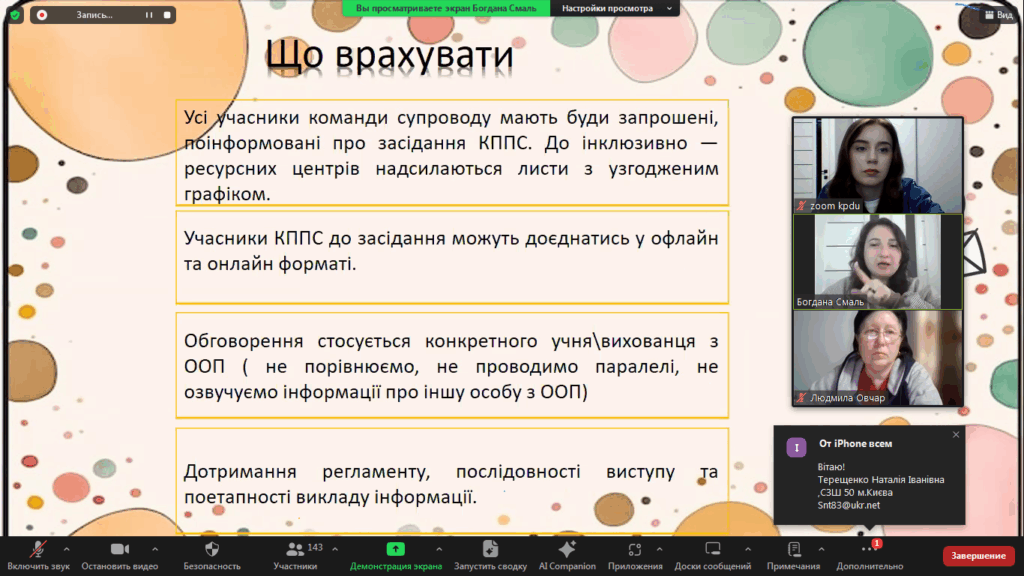Open Примечания notes icon
Image resolution: width=1024 pixels, height=576 pixels.
point(794,550)
